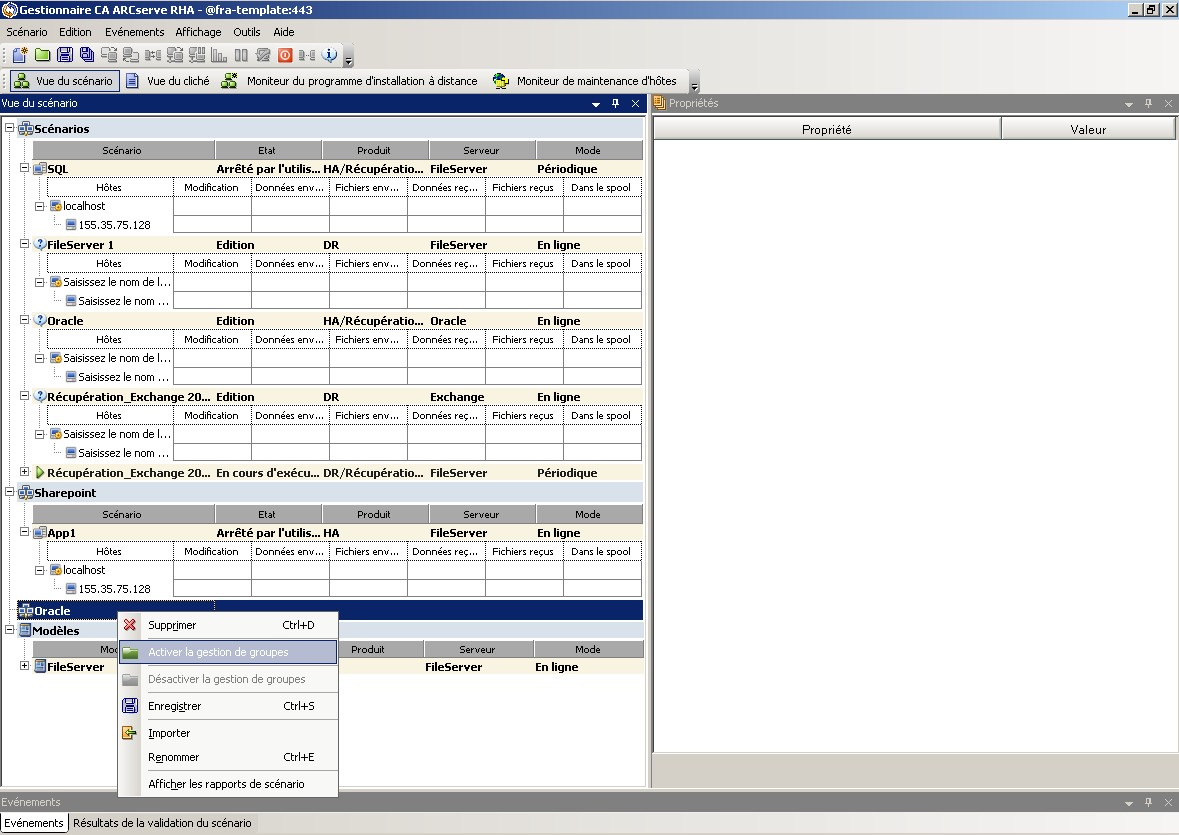The width and height of the screenshot is (1179, 835).
Task: Click the red stop toolbar icon
Action: point(285,55)
